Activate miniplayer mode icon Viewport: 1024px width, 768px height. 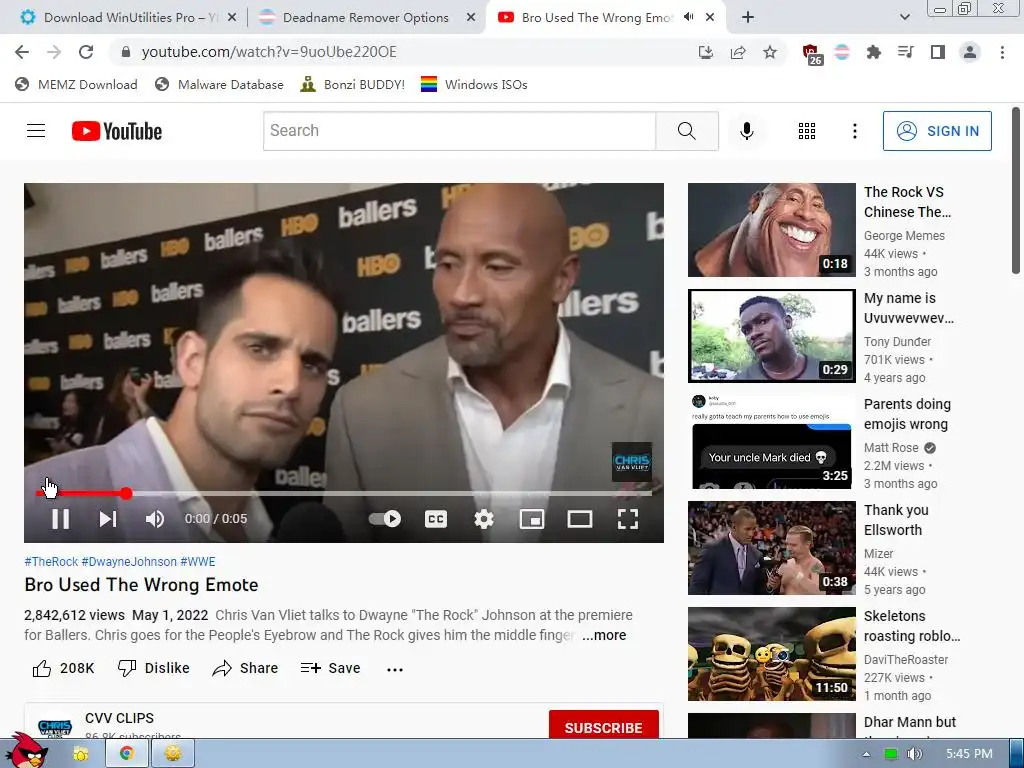point(532,519)
